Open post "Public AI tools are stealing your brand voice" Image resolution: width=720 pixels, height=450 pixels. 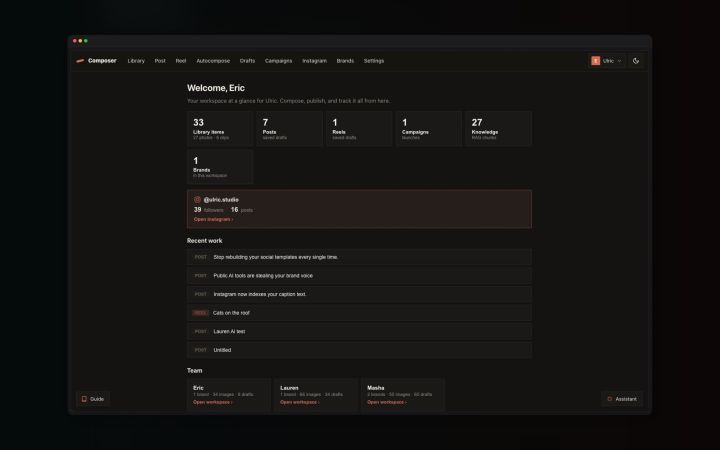(359, 276)
